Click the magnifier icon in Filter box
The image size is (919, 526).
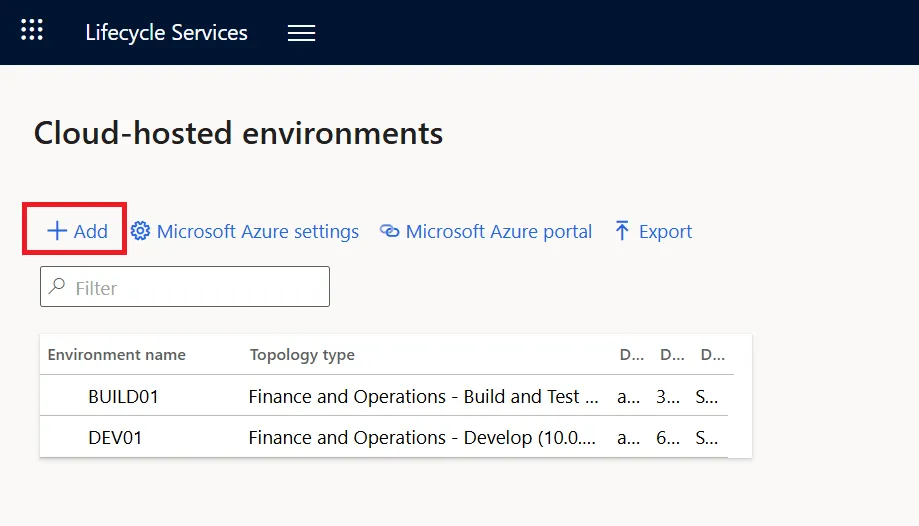pos(57,286)
